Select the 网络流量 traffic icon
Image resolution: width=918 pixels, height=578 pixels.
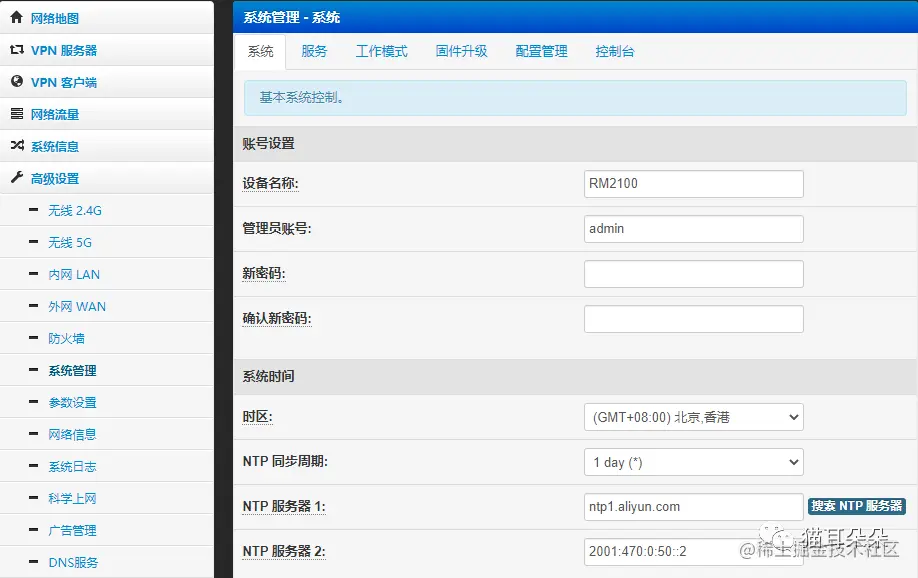coord(17,112)
